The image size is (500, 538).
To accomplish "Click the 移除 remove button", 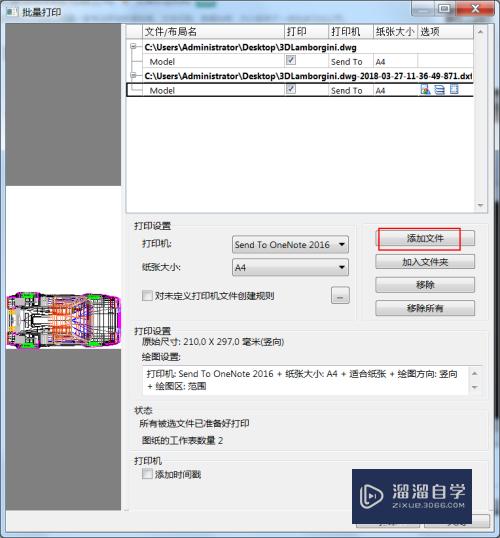I will coord(425,285).
